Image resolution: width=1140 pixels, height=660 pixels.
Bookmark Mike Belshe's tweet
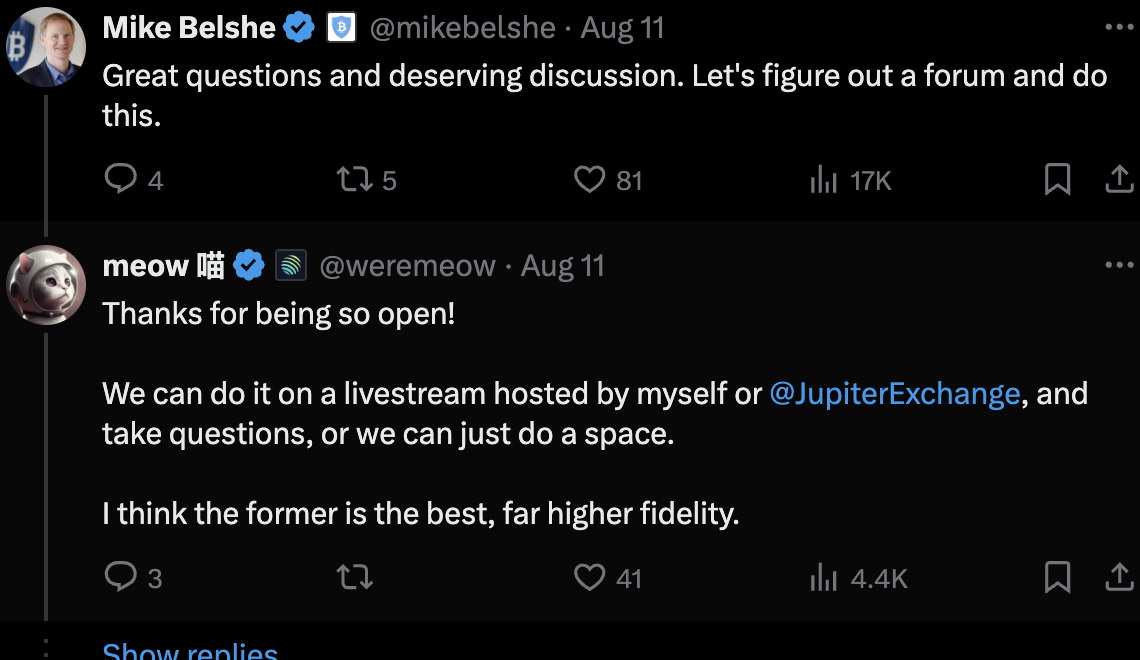point(1057,180)
